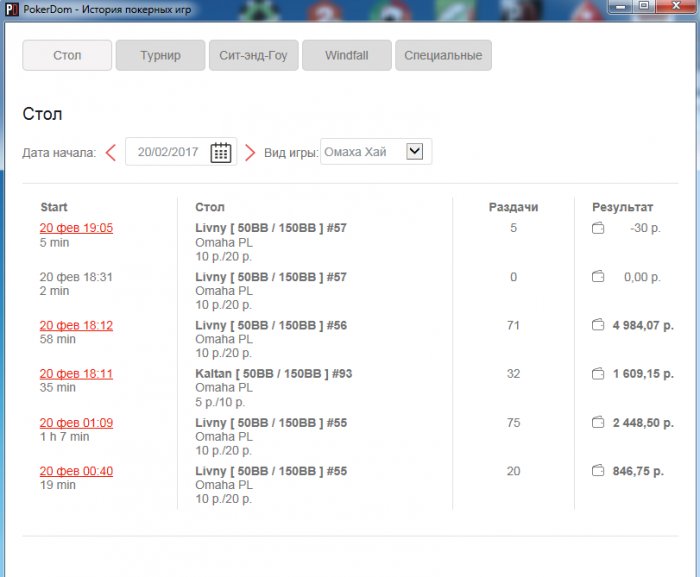
Task: Select the Результат column header
Action: click(622, 207)
